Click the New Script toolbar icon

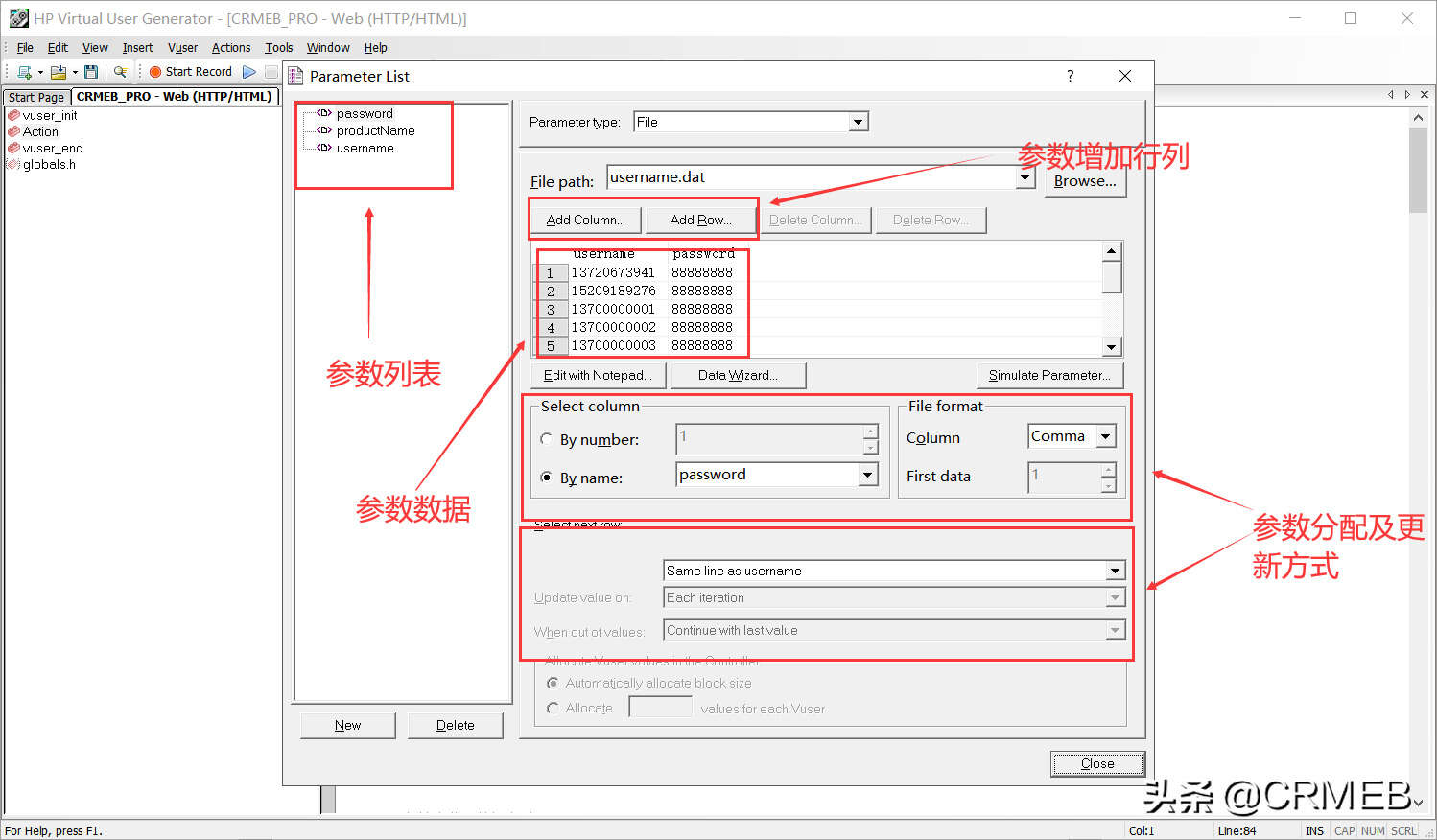click(x=24, y=72)
